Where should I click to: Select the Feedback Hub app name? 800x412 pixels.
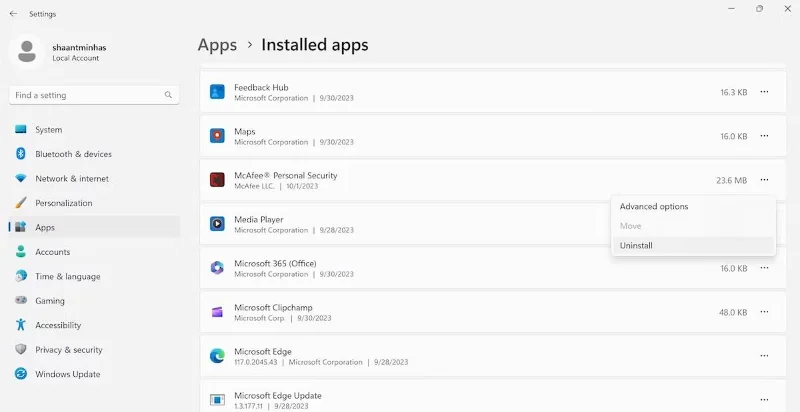[x=261, y=87]
